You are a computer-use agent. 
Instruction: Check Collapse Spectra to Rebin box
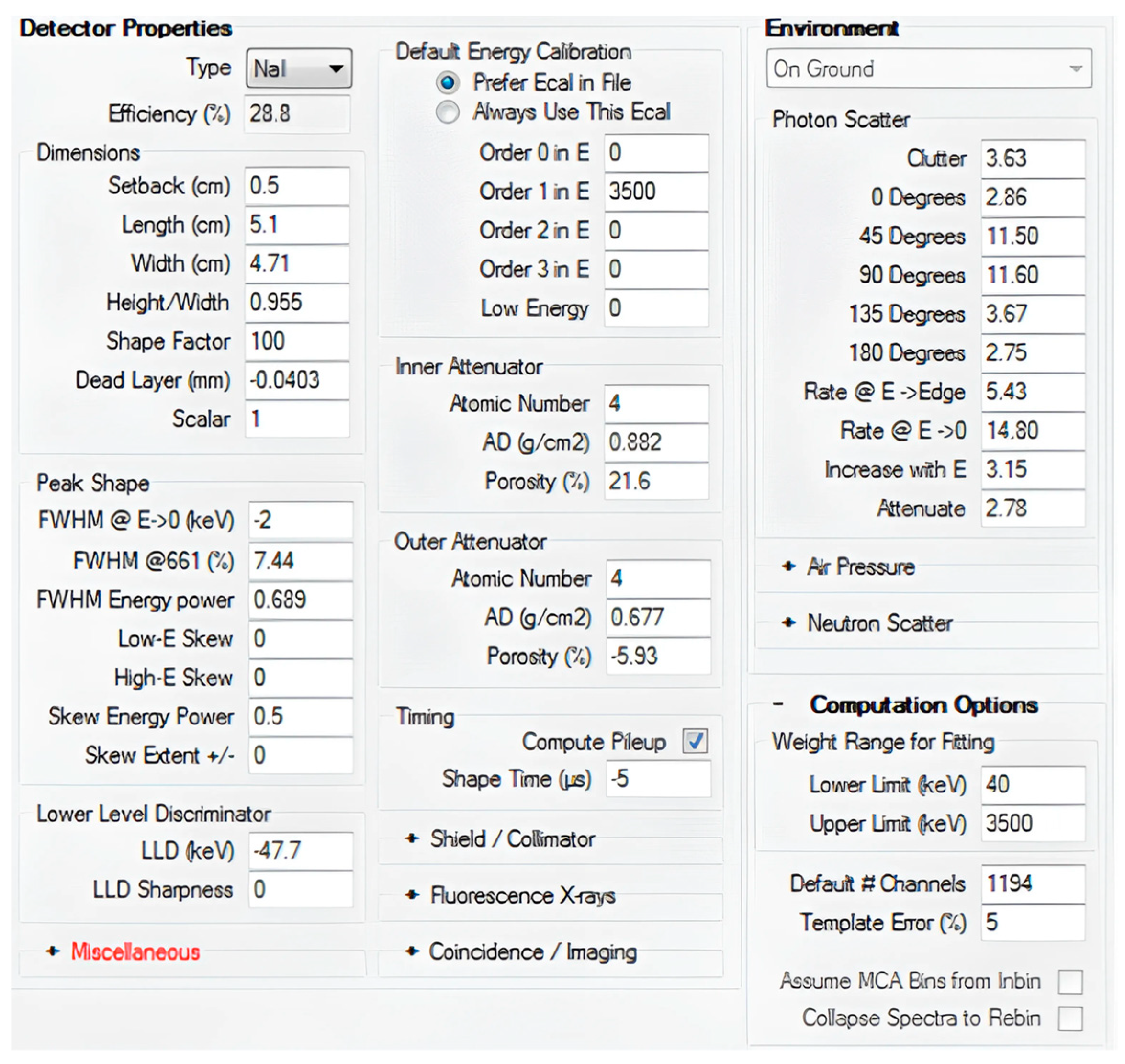point(1070,1019)
